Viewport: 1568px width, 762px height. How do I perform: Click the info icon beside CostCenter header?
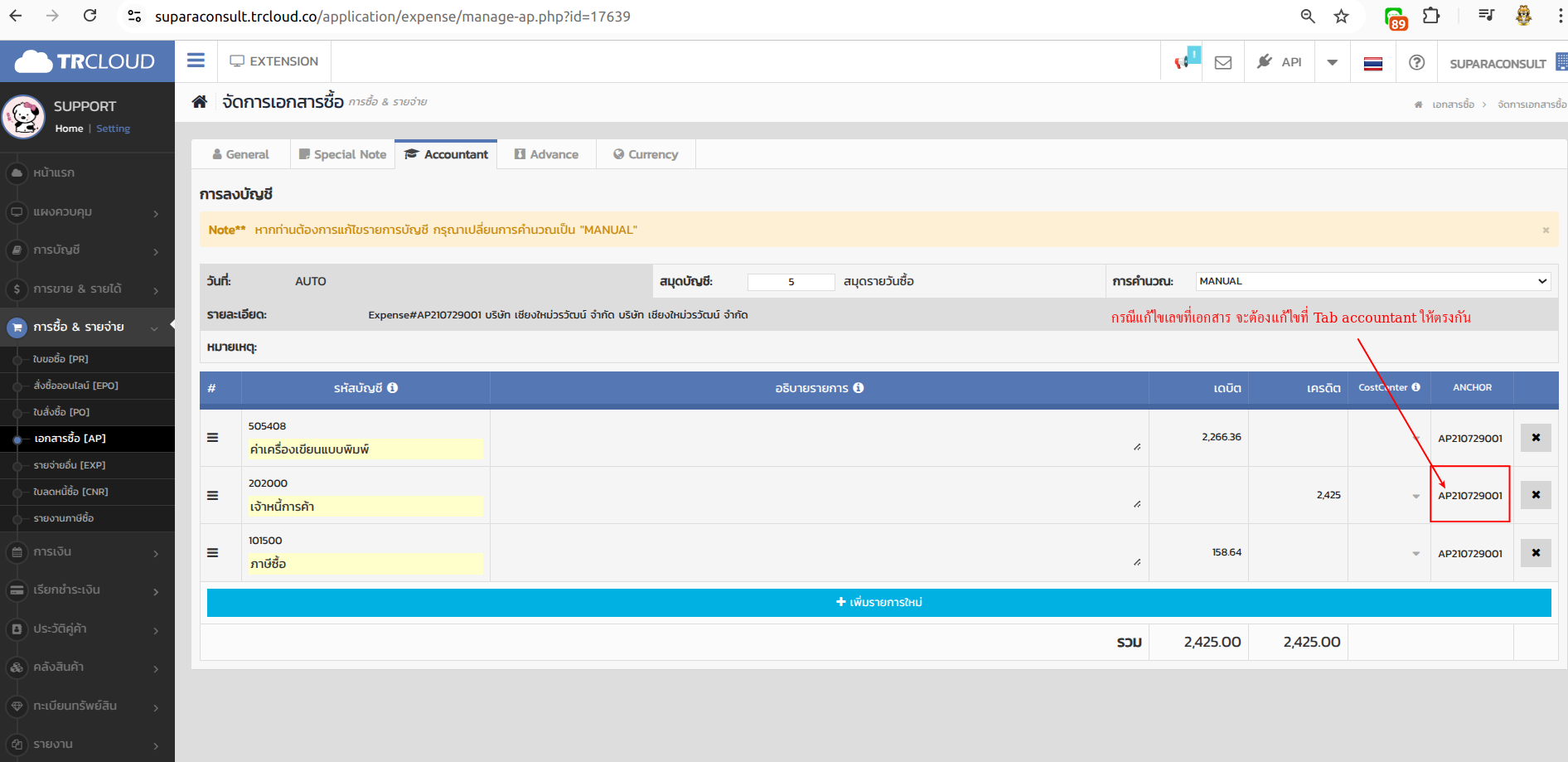pyautogui.click(x=1416, y=387)
